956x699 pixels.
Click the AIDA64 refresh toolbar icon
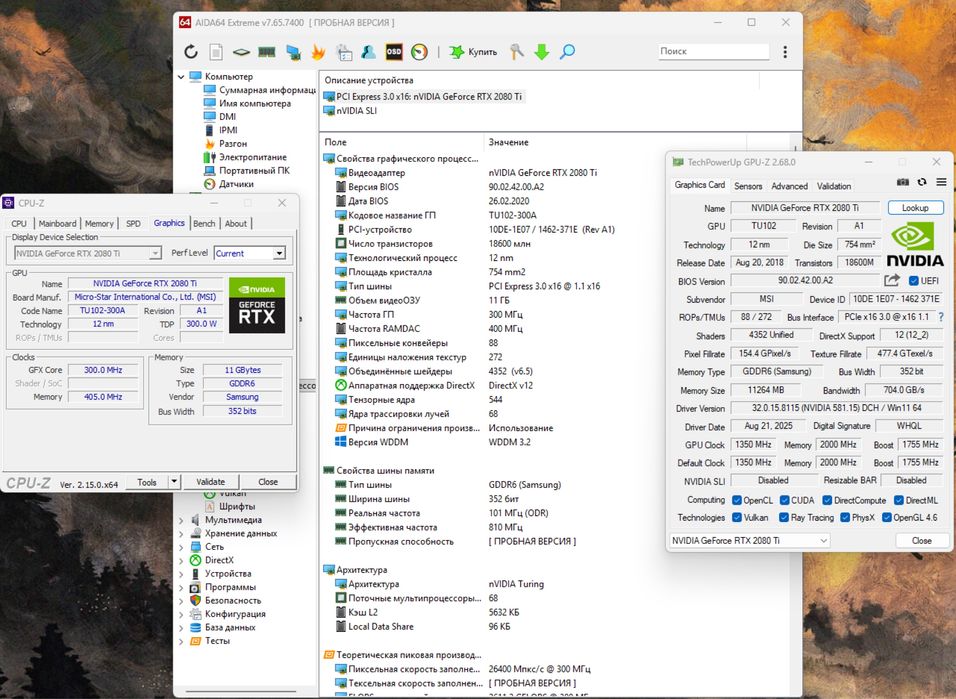coord(191,52)
